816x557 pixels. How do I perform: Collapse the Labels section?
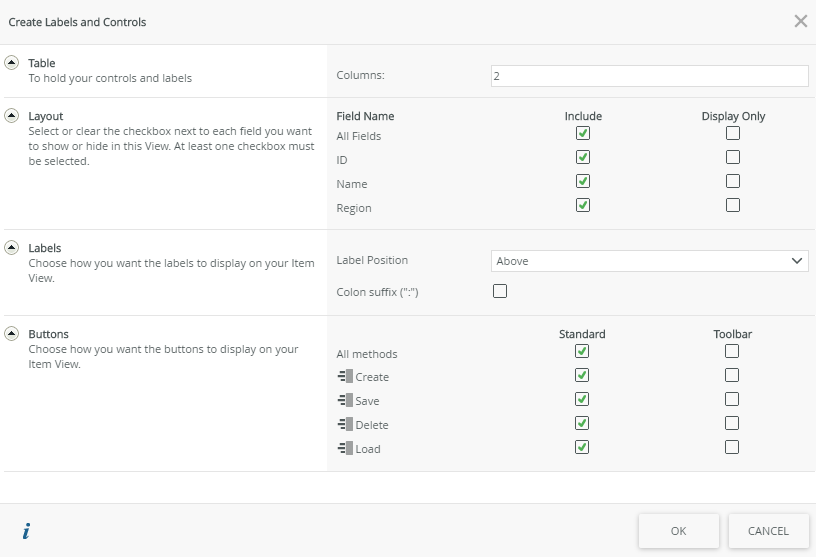tap(12, 247)
